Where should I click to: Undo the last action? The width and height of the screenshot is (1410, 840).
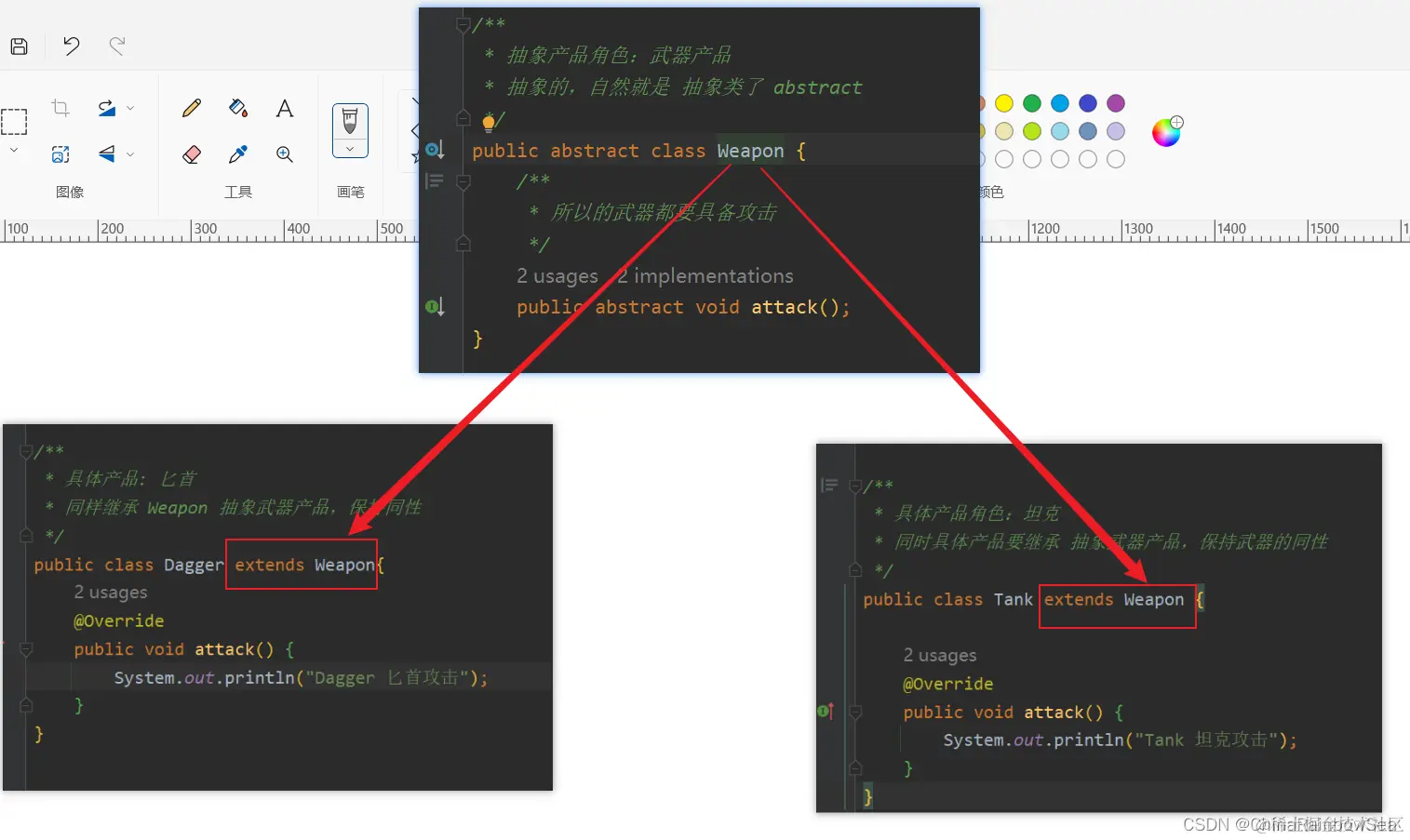(72, 46)
